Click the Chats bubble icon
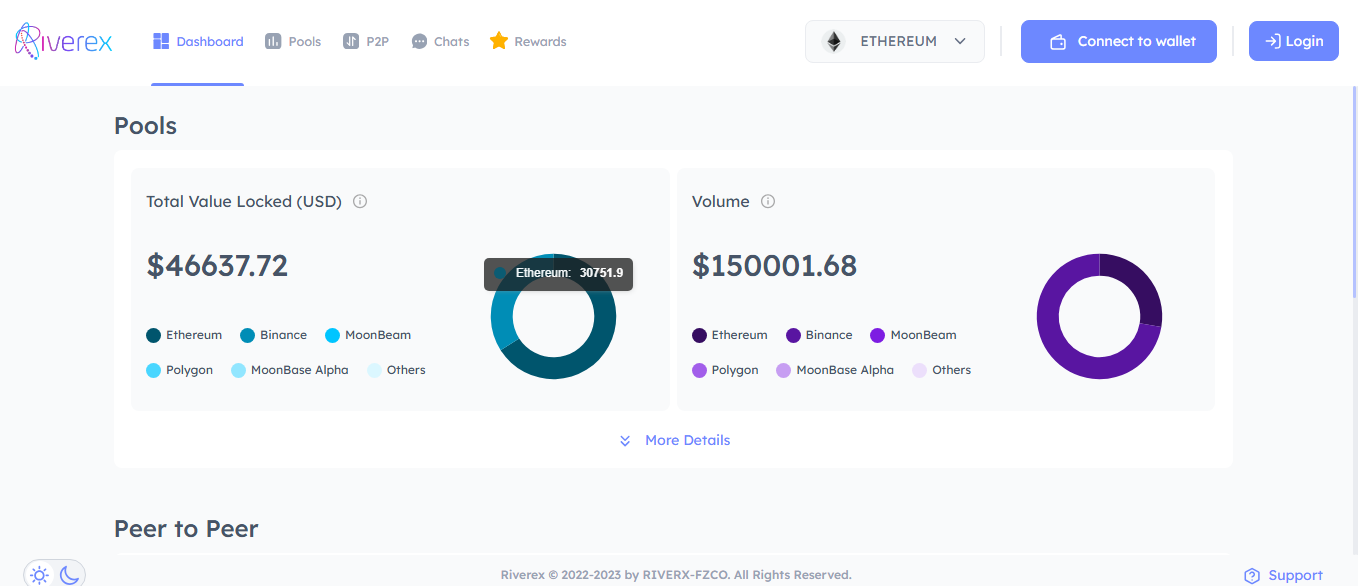The width and height of the screenshot is (1358, 586). 419,42
